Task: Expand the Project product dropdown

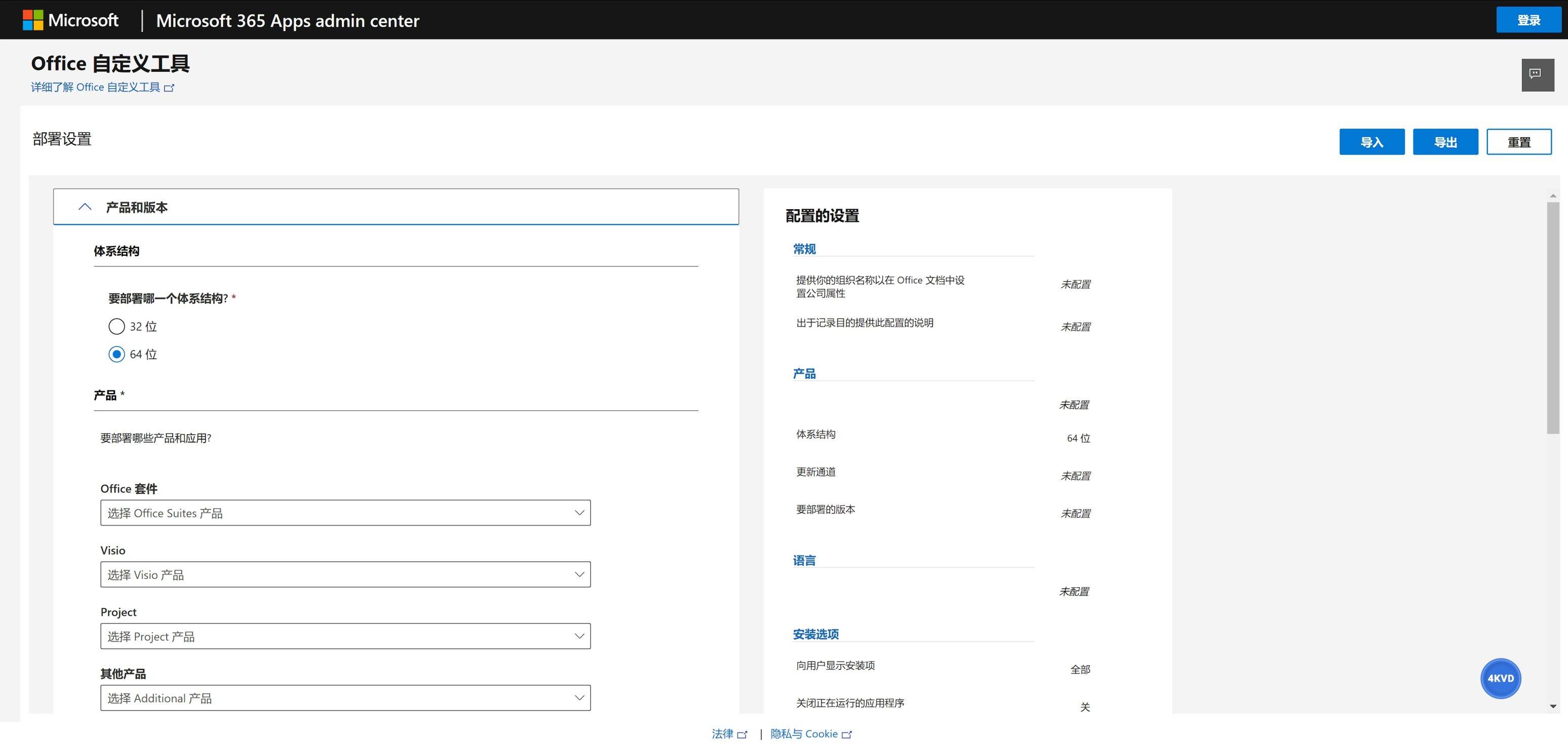Action: (x=345, y=636)
